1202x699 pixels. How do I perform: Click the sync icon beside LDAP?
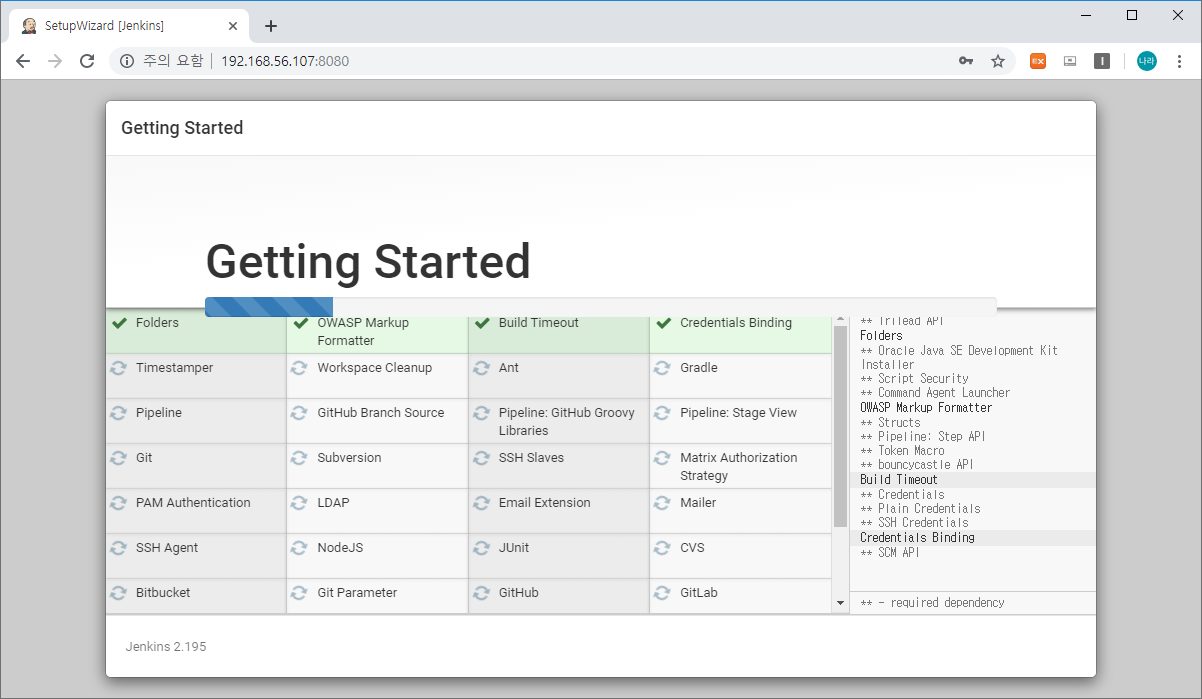(300, 503)
